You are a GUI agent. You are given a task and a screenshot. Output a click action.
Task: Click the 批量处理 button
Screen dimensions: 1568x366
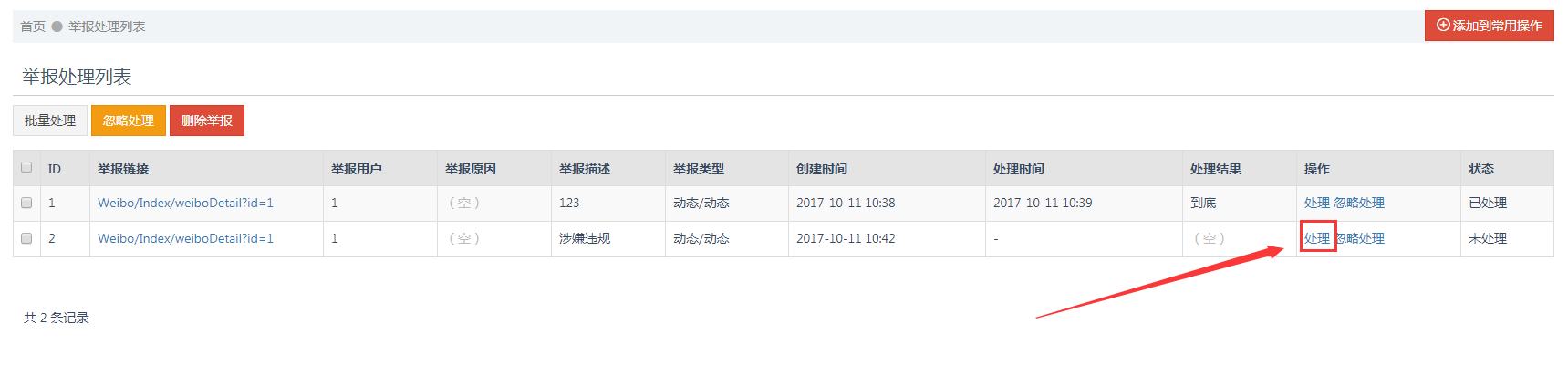50,120
